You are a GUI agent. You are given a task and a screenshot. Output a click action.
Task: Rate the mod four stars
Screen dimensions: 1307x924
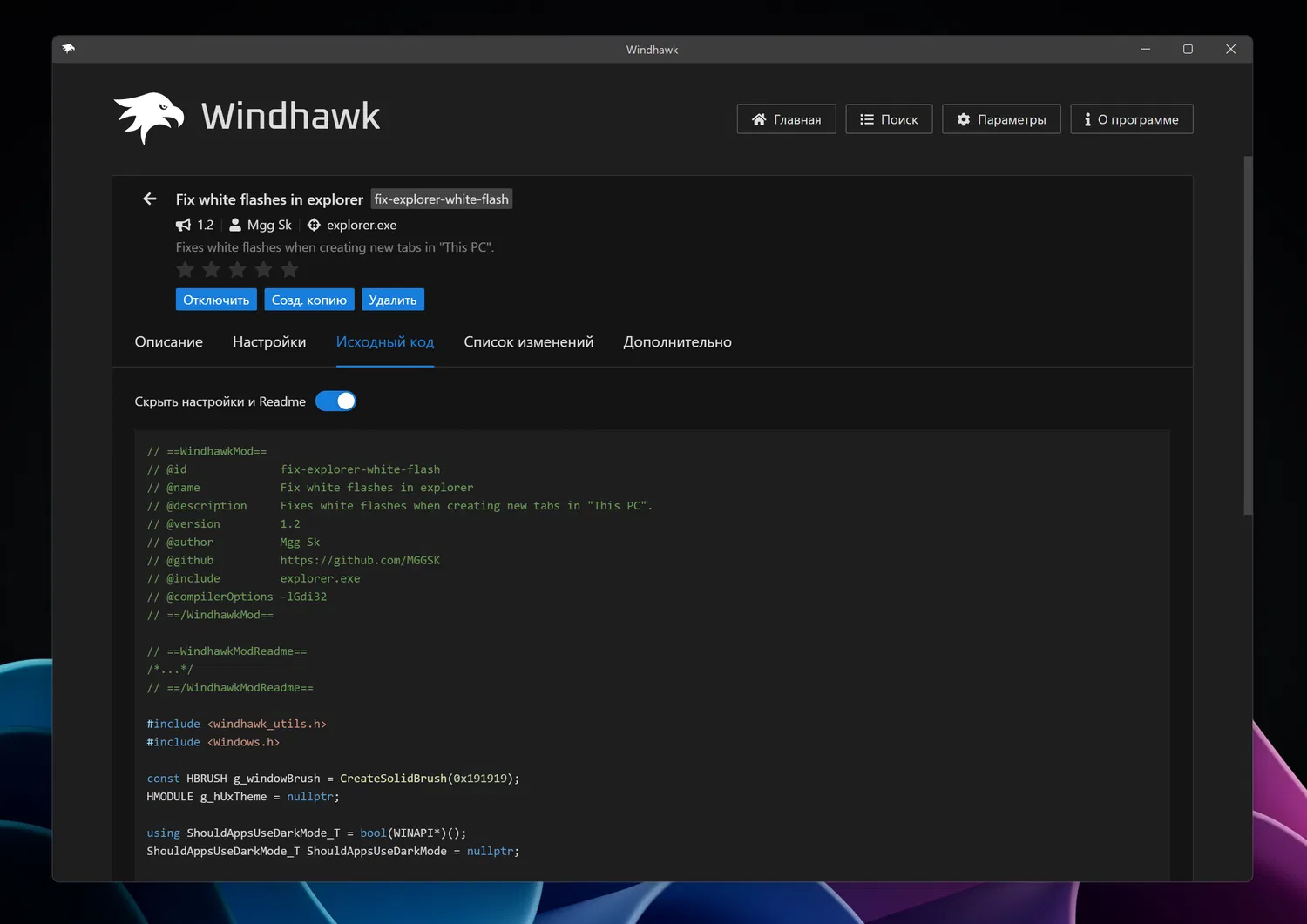tap(264, 270)
